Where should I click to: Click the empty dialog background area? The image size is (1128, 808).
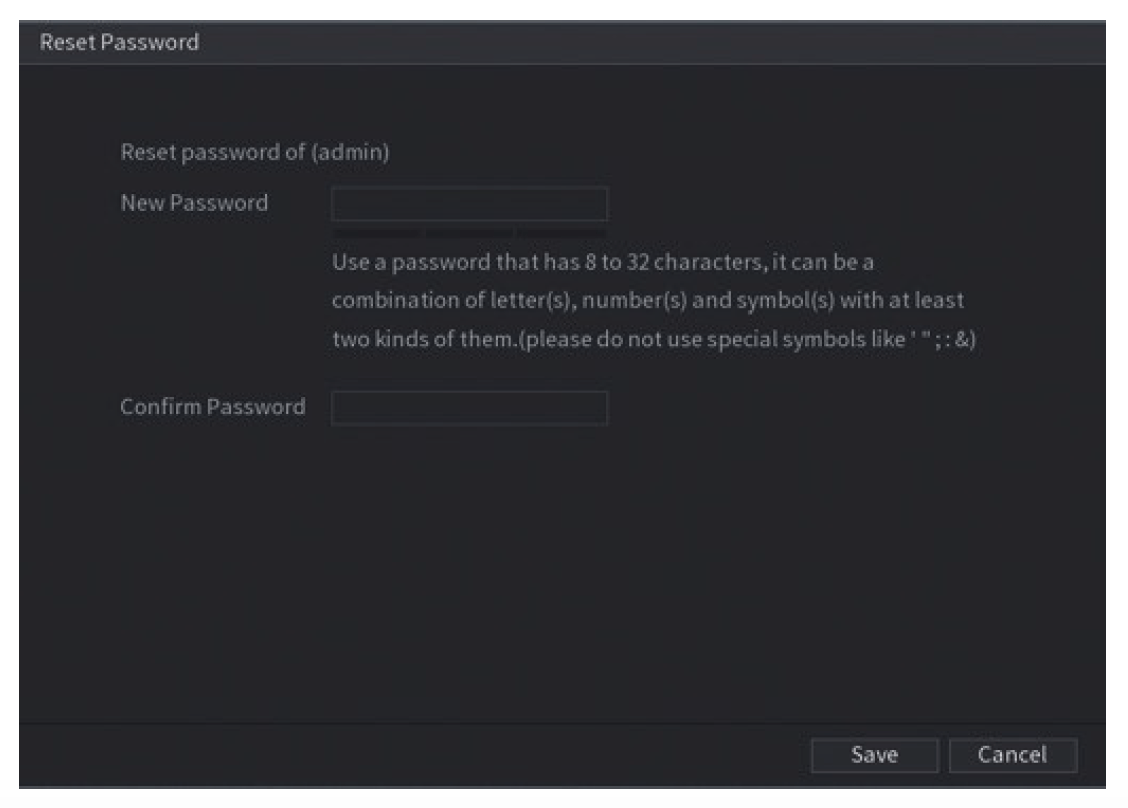click(560, 570)
